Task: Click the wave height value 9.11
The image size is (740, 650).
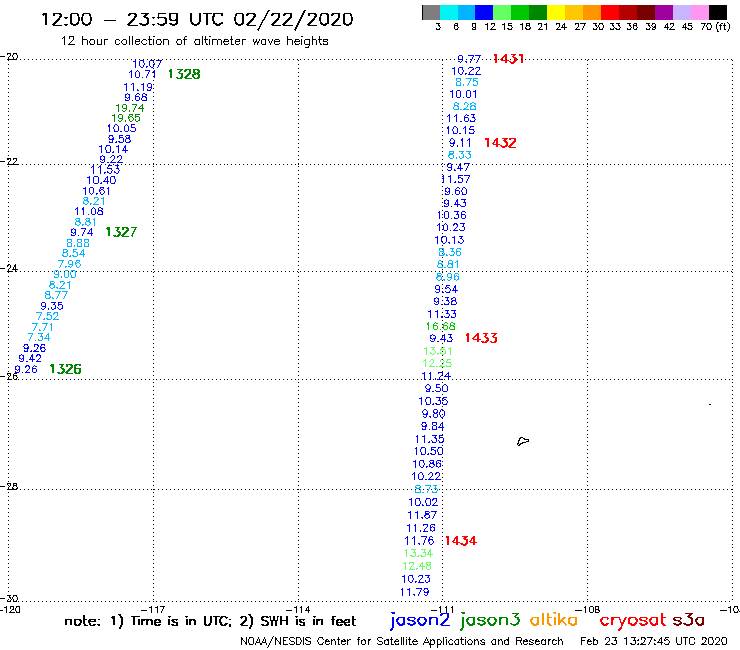Action: pos(460,143)
